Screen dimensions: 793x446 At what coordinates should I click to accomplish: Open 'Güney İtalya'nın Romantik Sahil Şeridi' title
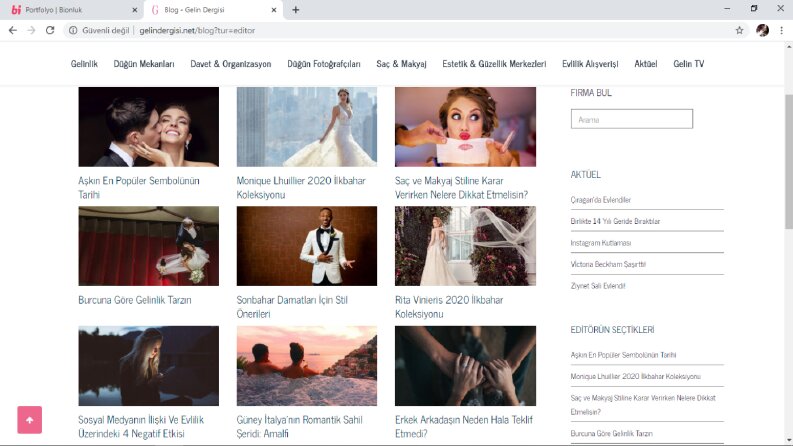point(299,426)
